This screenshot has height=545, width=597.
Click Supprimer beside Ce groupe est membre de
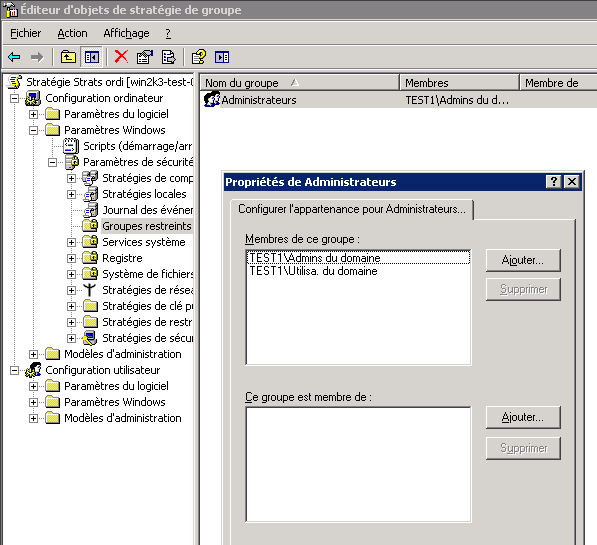[523, 448]
